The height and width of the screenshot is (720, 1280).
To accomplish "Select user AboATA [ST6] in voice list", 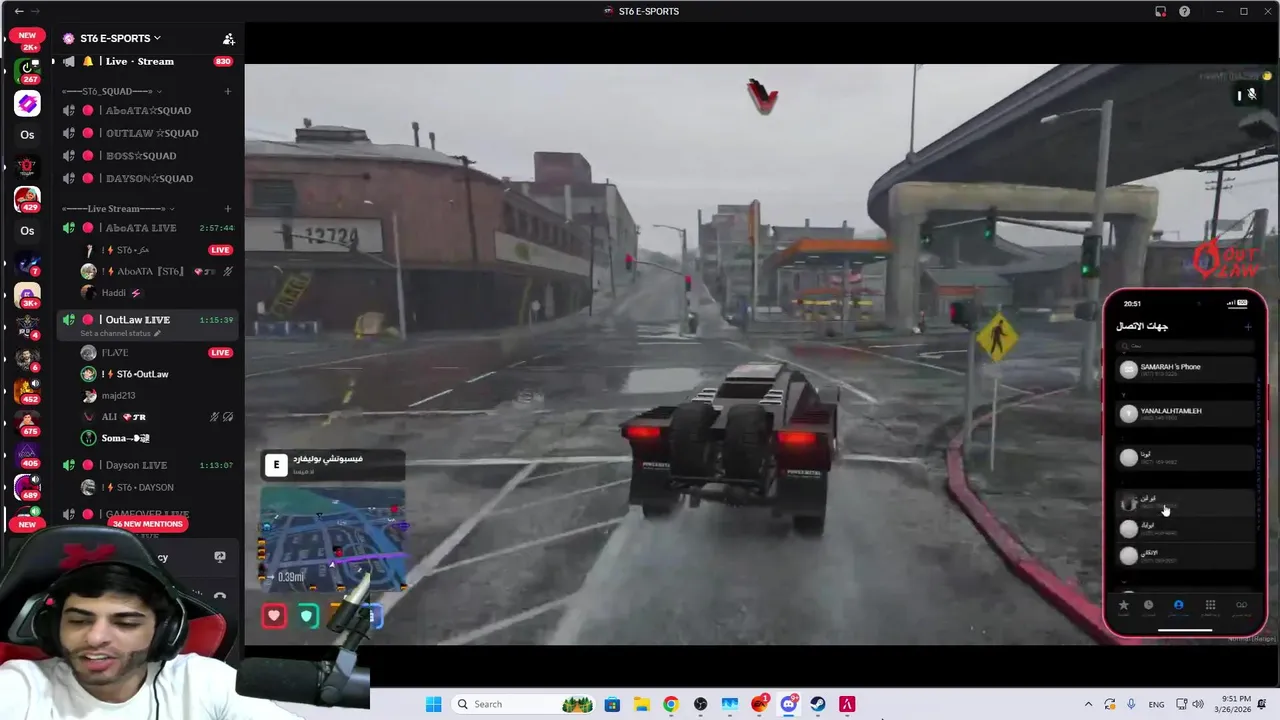I will pyautogui.click(x=150, y=271).
